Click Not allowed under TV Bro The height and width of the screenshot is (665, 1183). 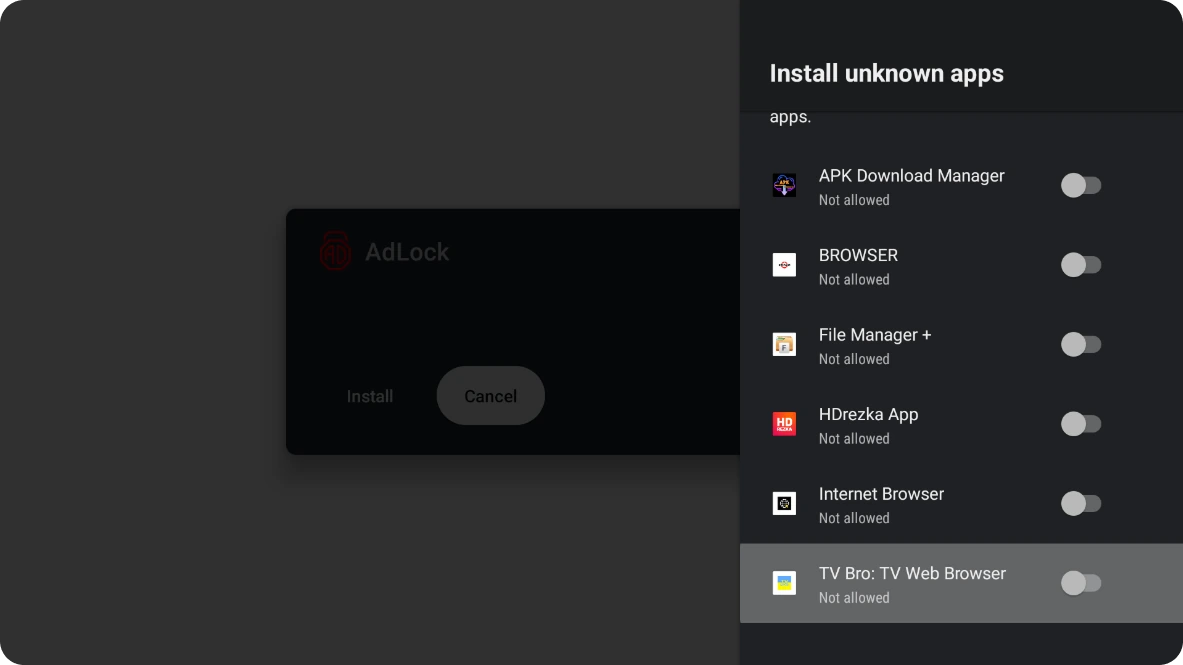[x=854, y=598]
